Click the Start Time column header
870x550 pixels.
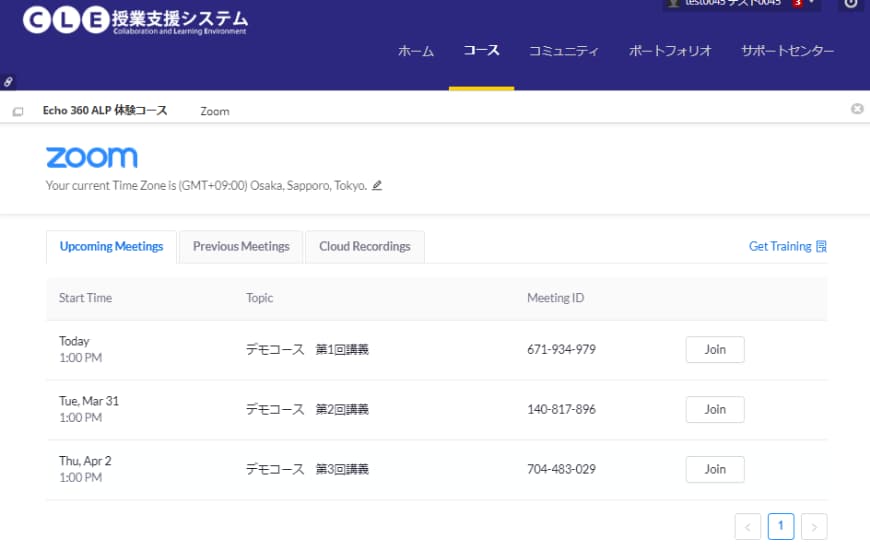[x=85, y=298]
